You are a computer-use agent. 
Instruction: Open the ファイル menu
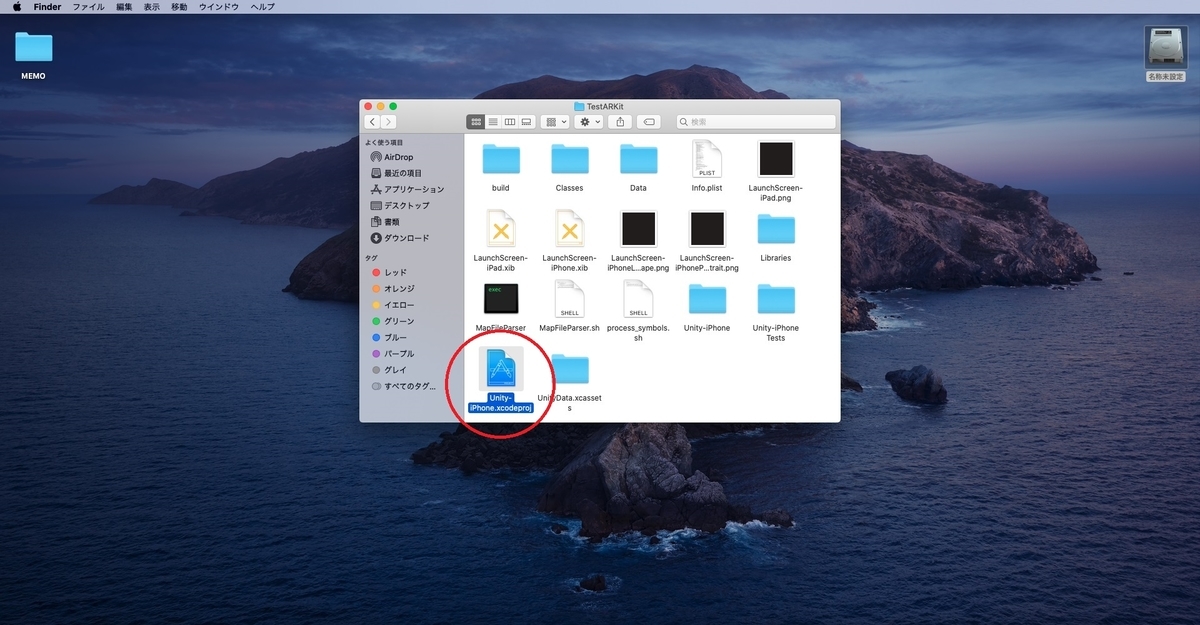(x=88, y=6)
